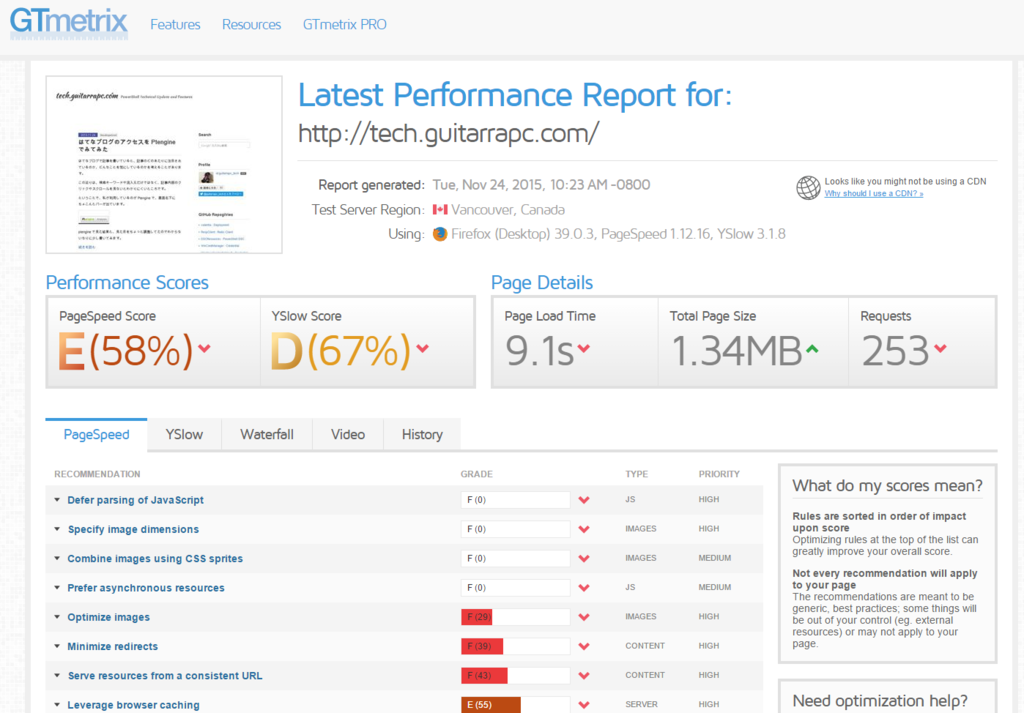Open the Waterfall tab
Viewport: 1024px width, 713px height.
point(267,434)
